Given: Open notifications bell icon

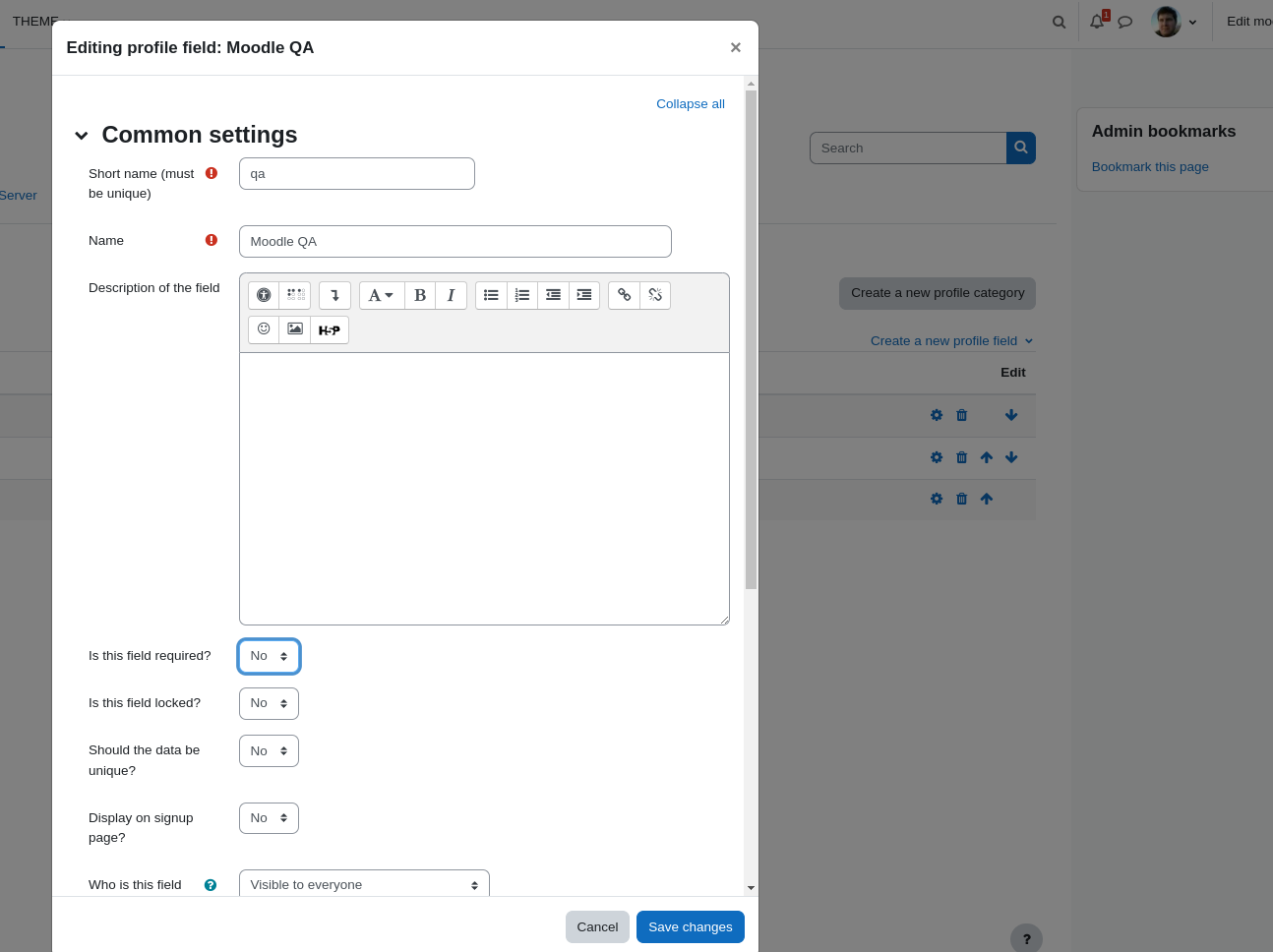Looking at the screenshot, I should tap(1097, 22).
